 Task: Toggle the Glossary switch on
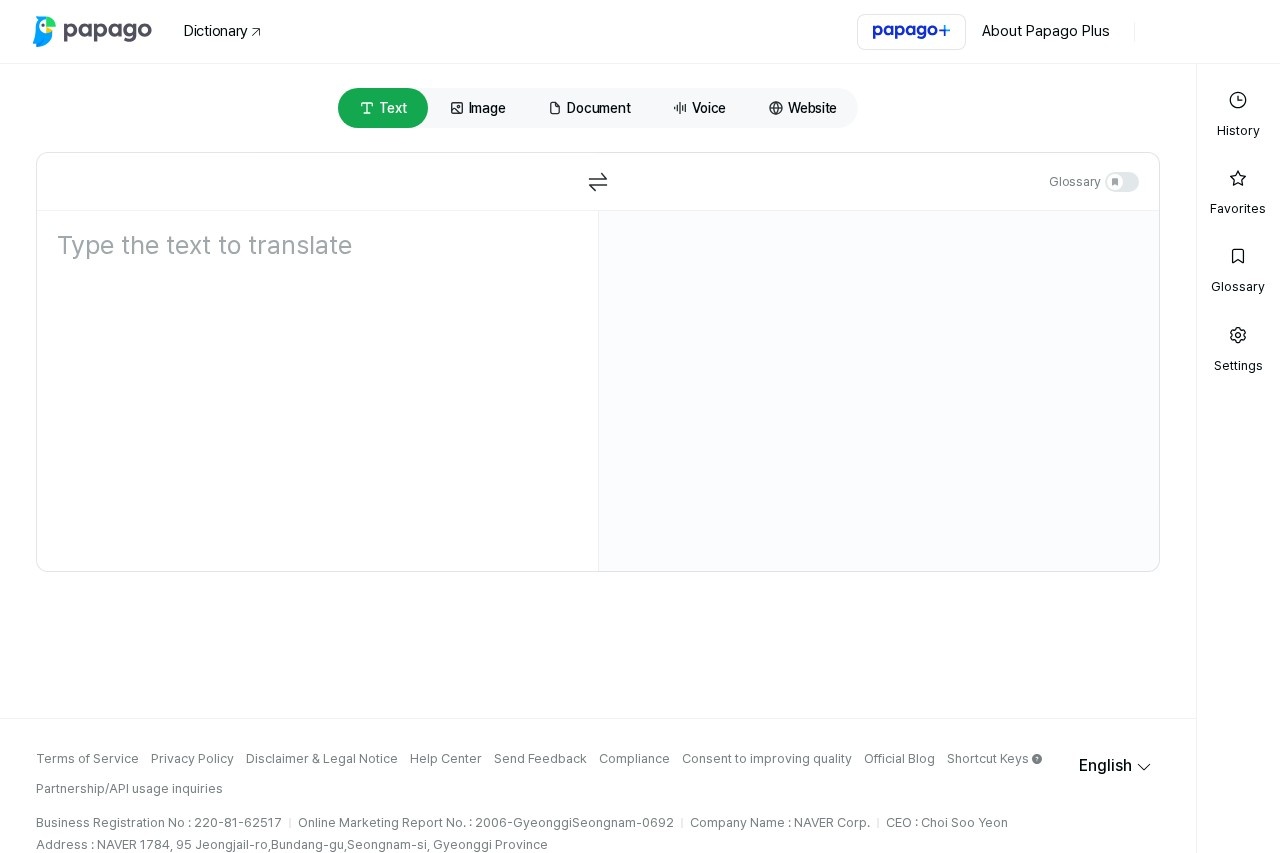(1122, 182)
